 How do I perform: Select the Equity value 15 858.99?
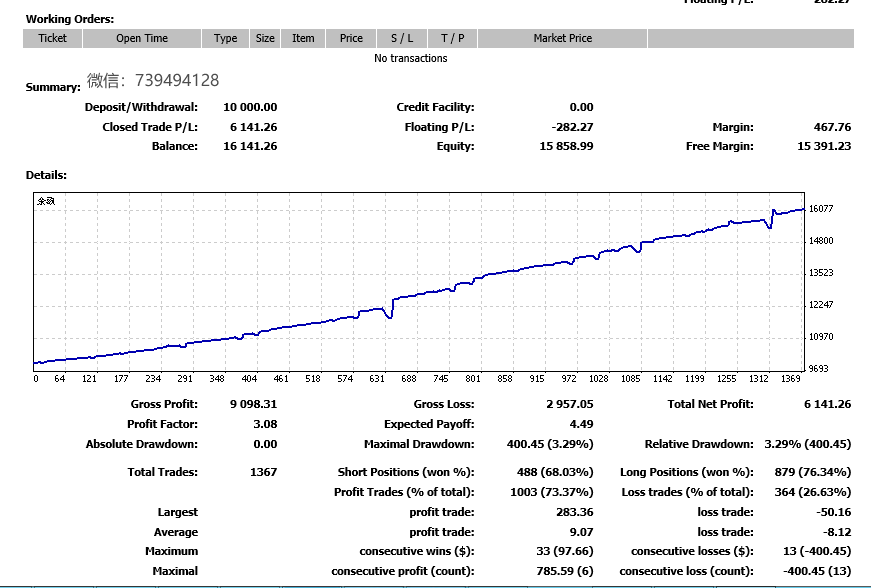566,146
